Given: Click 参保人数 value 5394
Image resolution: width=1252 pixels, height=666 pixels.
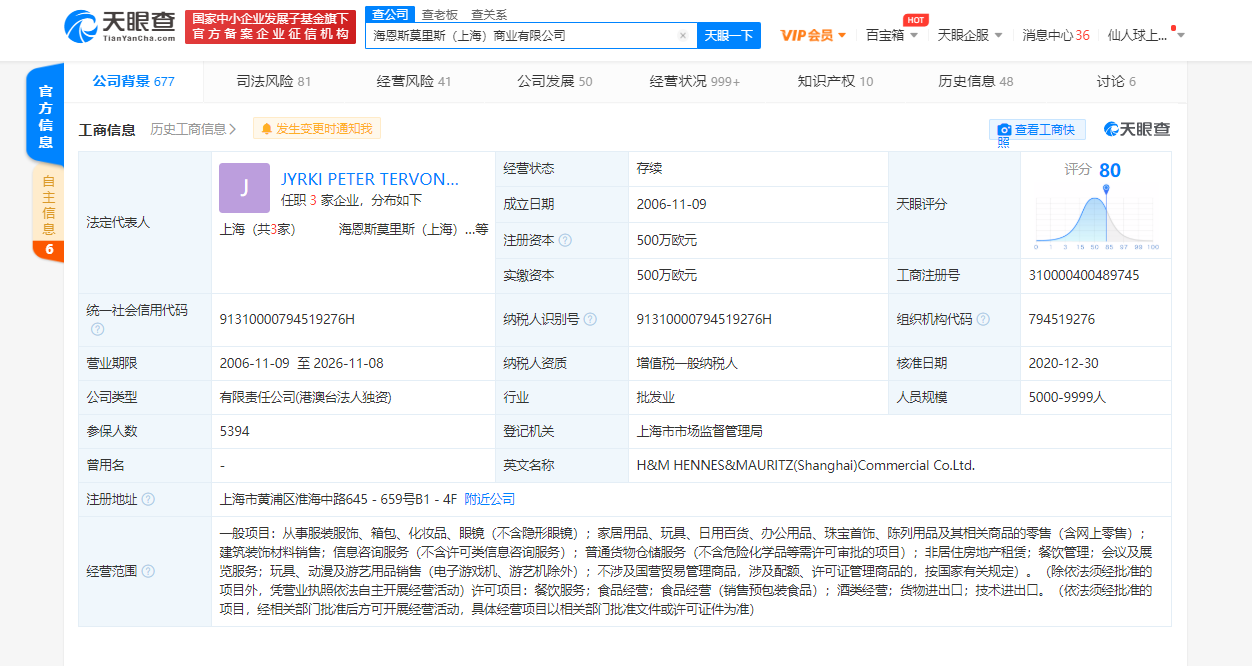Looking at the screenshot, I should click(234, 431).
